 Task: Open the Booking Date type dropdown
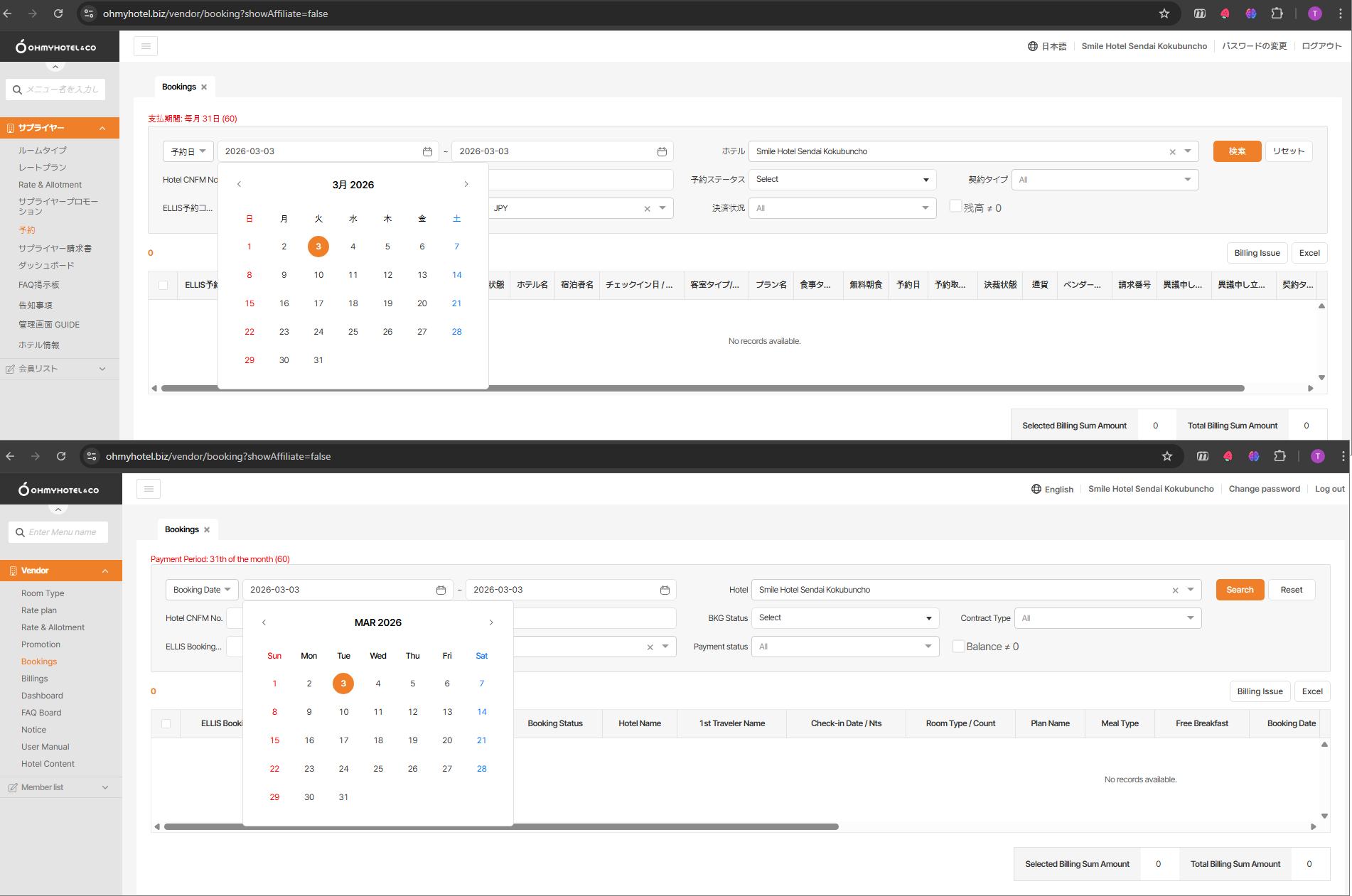203,590
